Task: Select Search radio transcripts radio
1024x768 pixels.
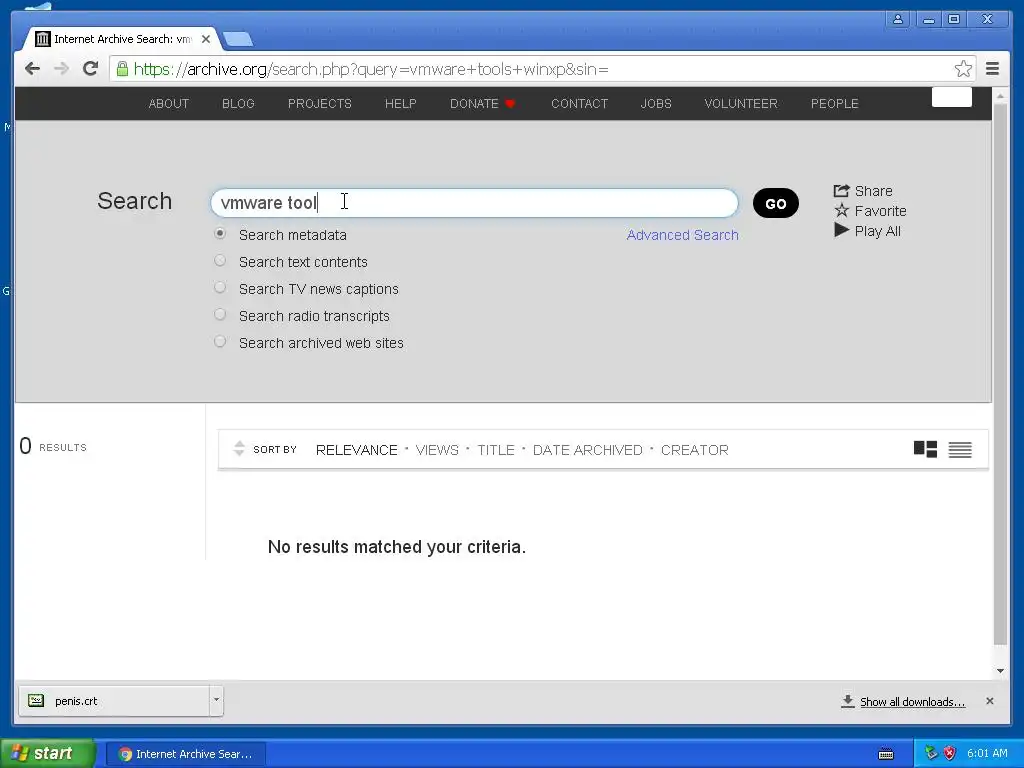Action: (220, 315)
